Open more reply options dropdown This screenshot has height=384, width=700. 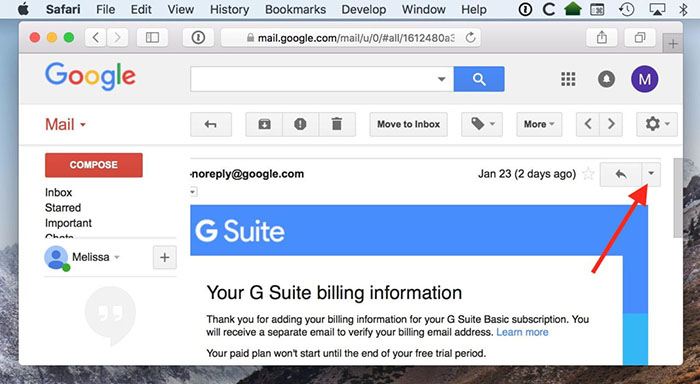(651, 174)
